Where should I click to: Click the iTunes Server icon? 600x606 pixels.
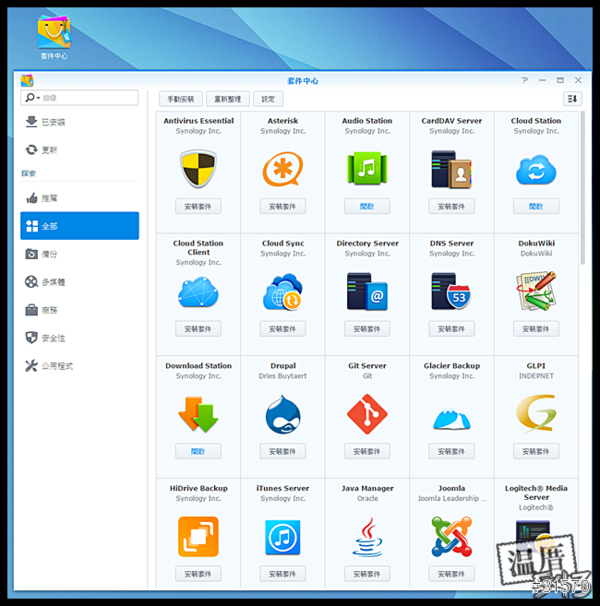click(x=283, y=537)
